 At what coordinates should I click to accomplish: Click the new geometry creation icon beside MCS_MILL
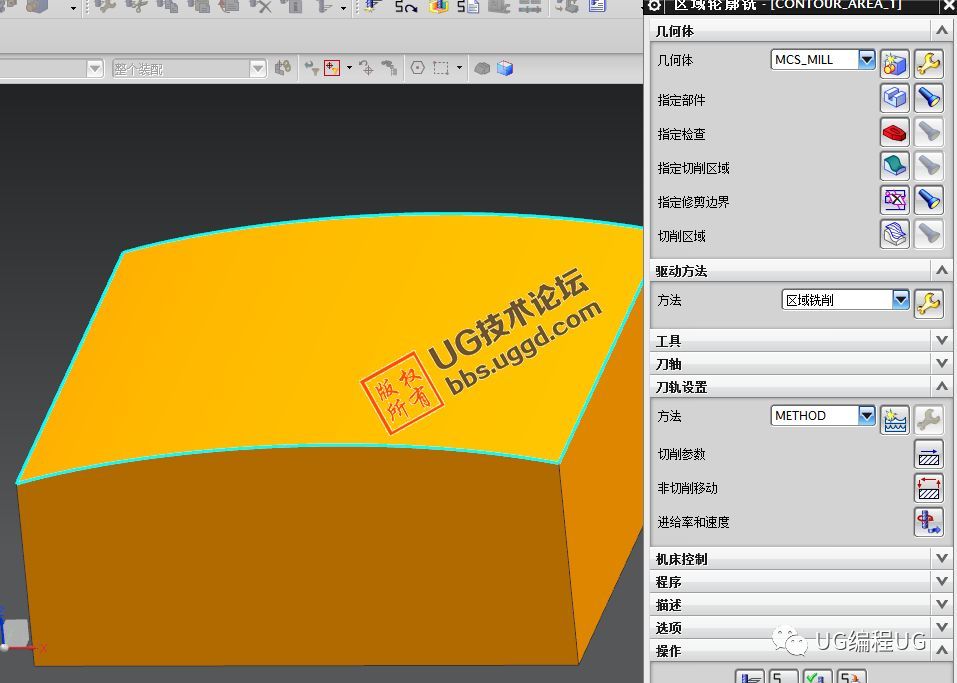point(895,61)
